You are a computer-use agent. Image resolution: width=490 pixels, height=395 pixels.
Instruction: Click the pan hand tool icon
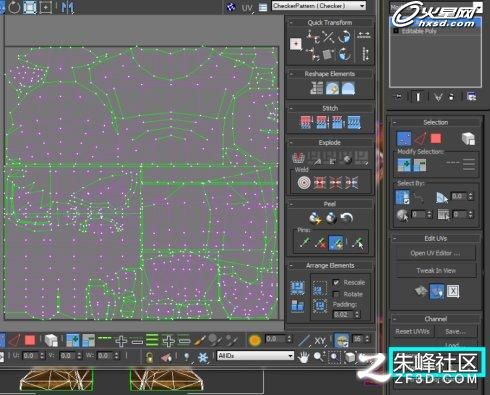click(303, 358)
